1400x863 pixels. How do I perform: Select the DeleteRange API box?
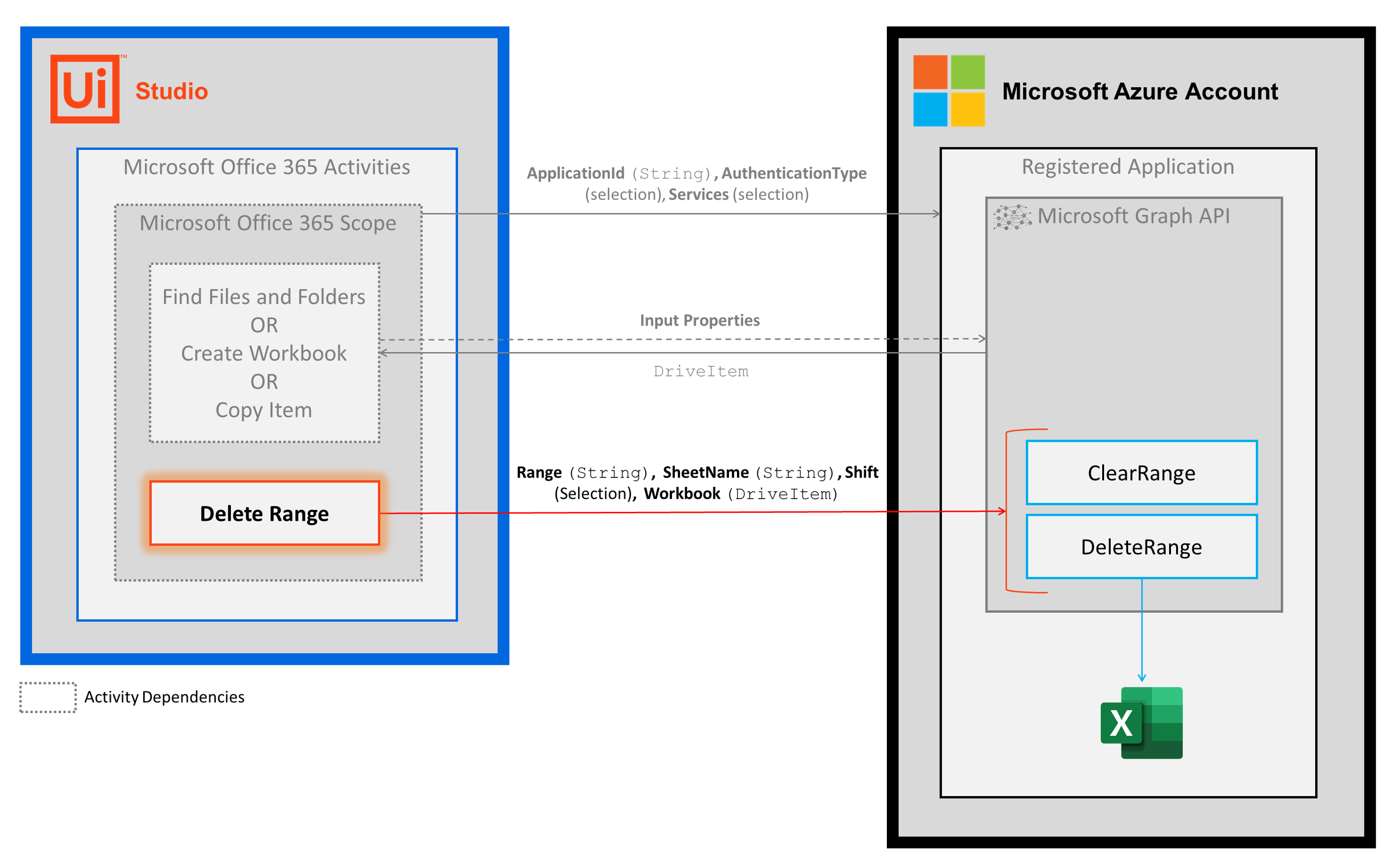coord(1142,547)
